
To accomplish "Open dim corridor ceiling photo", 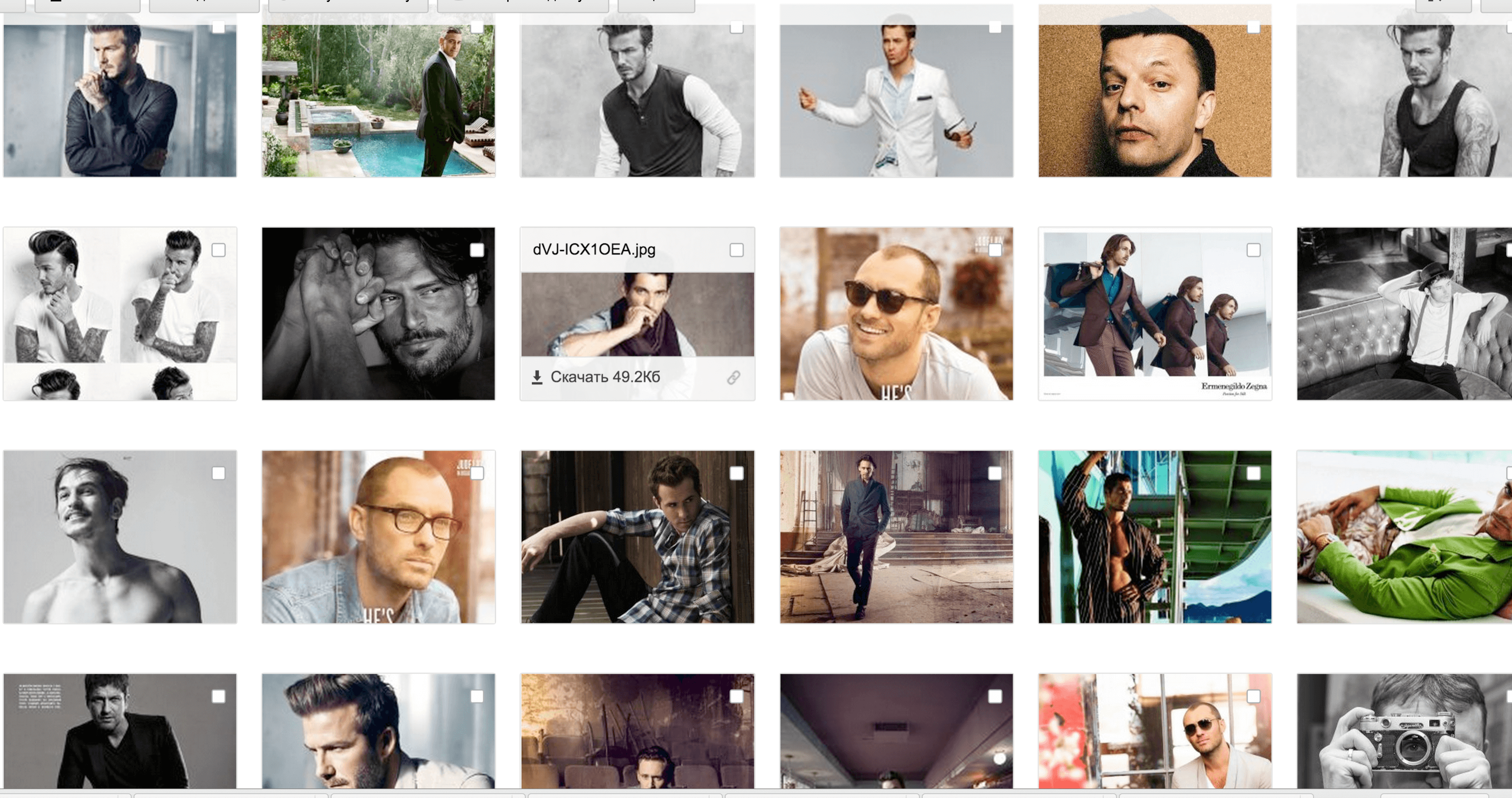I will pos(896,731).
